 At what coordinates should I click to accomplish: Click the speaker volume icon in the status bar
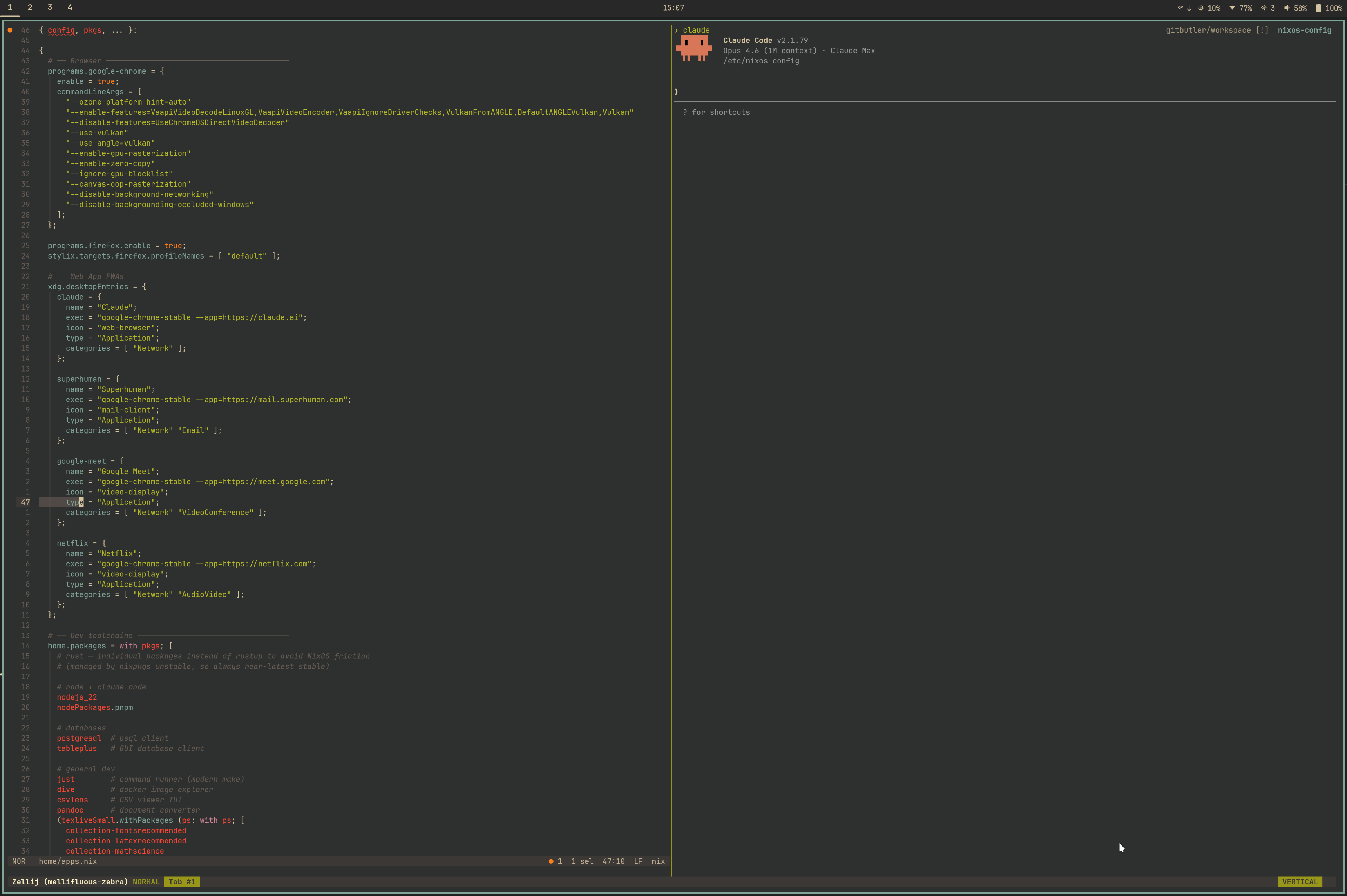pyautogui.click(x=1288, y=7)
